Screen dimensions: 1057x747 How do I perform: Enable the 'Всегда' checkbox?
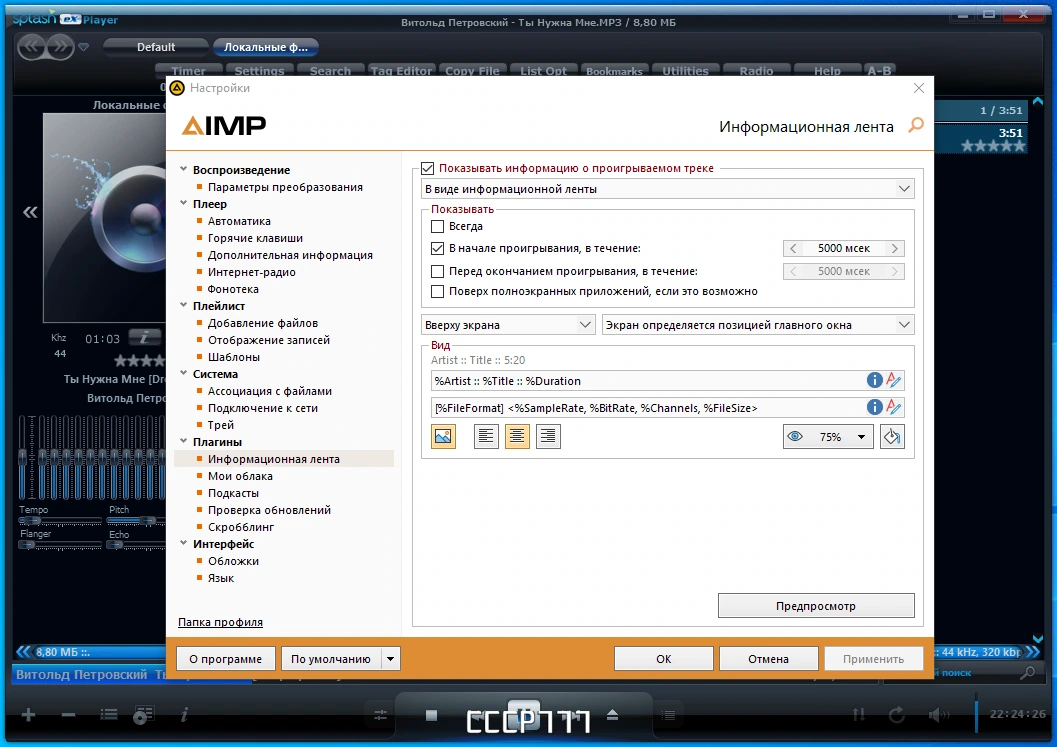click(437, 227)
